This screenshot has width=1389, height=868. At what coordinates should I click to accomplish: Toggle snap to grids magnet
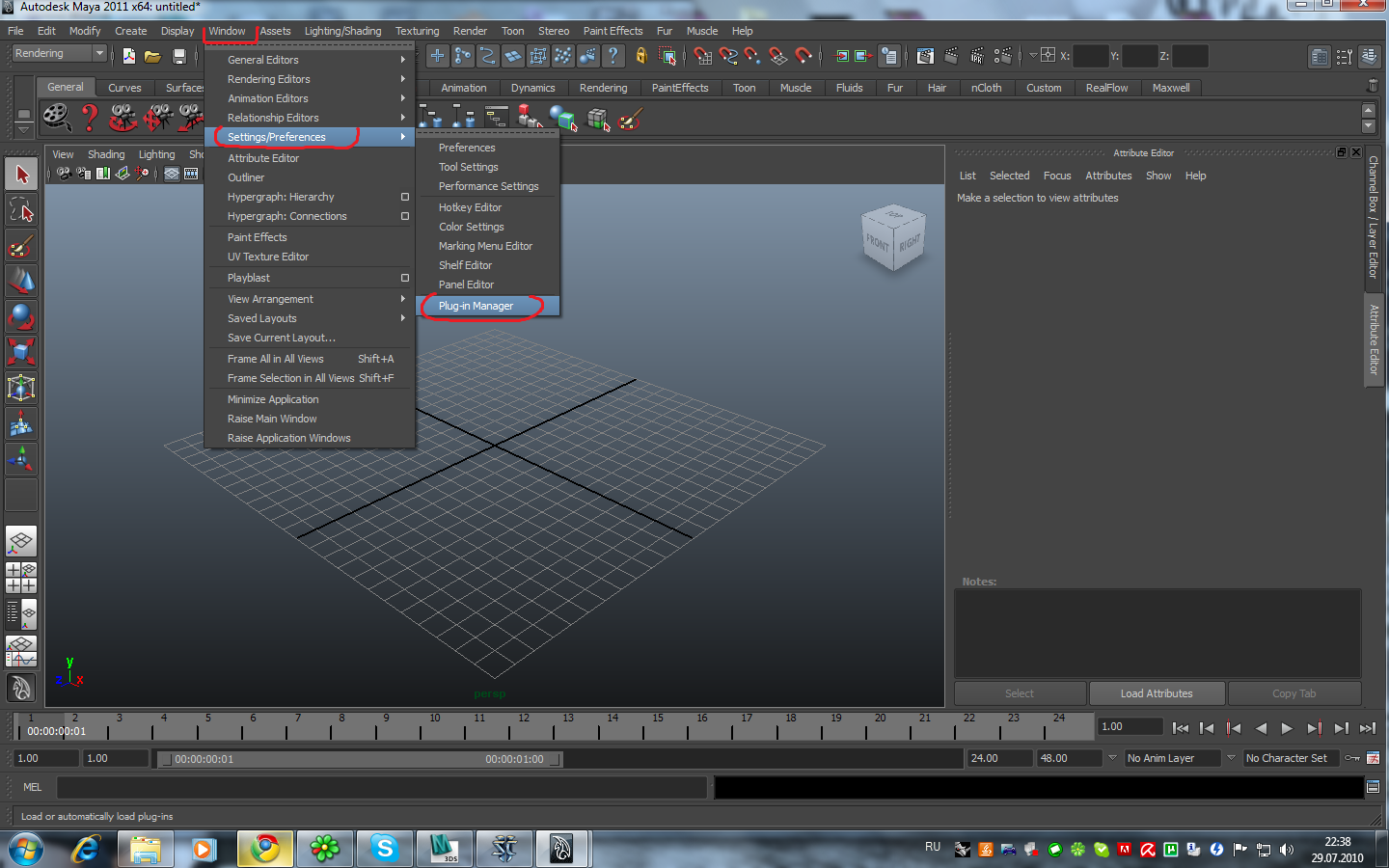pos(703,56)
